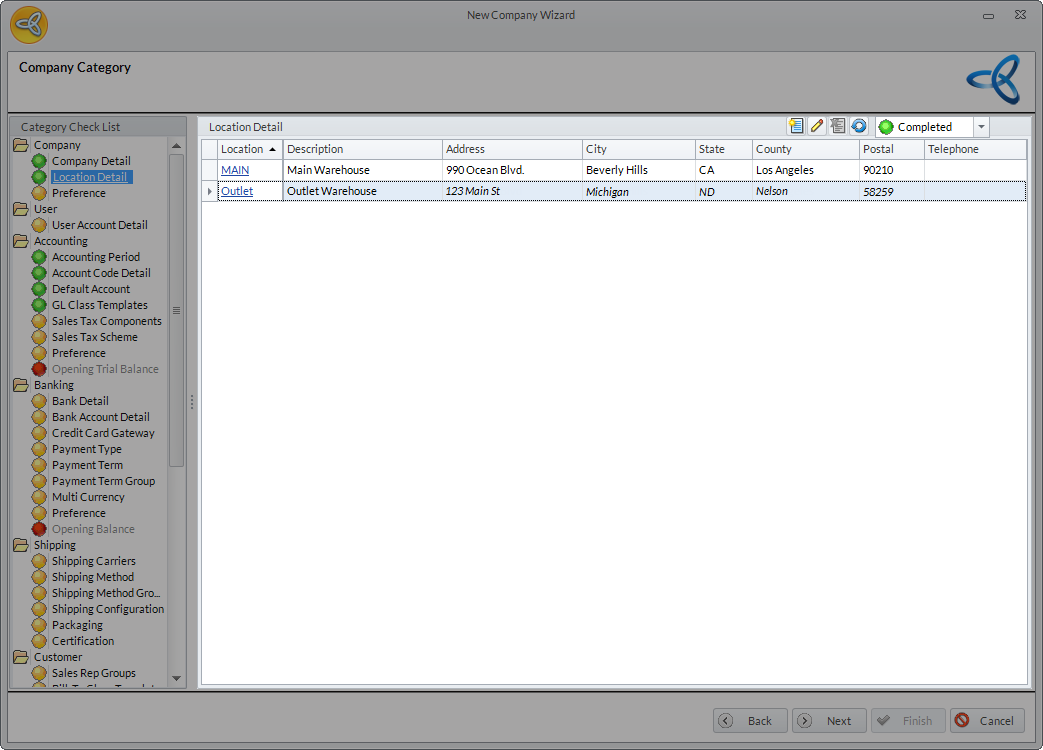Open Shipping Carriers item
Screen dimensions: 1043x750
click(x=94, y=561)
